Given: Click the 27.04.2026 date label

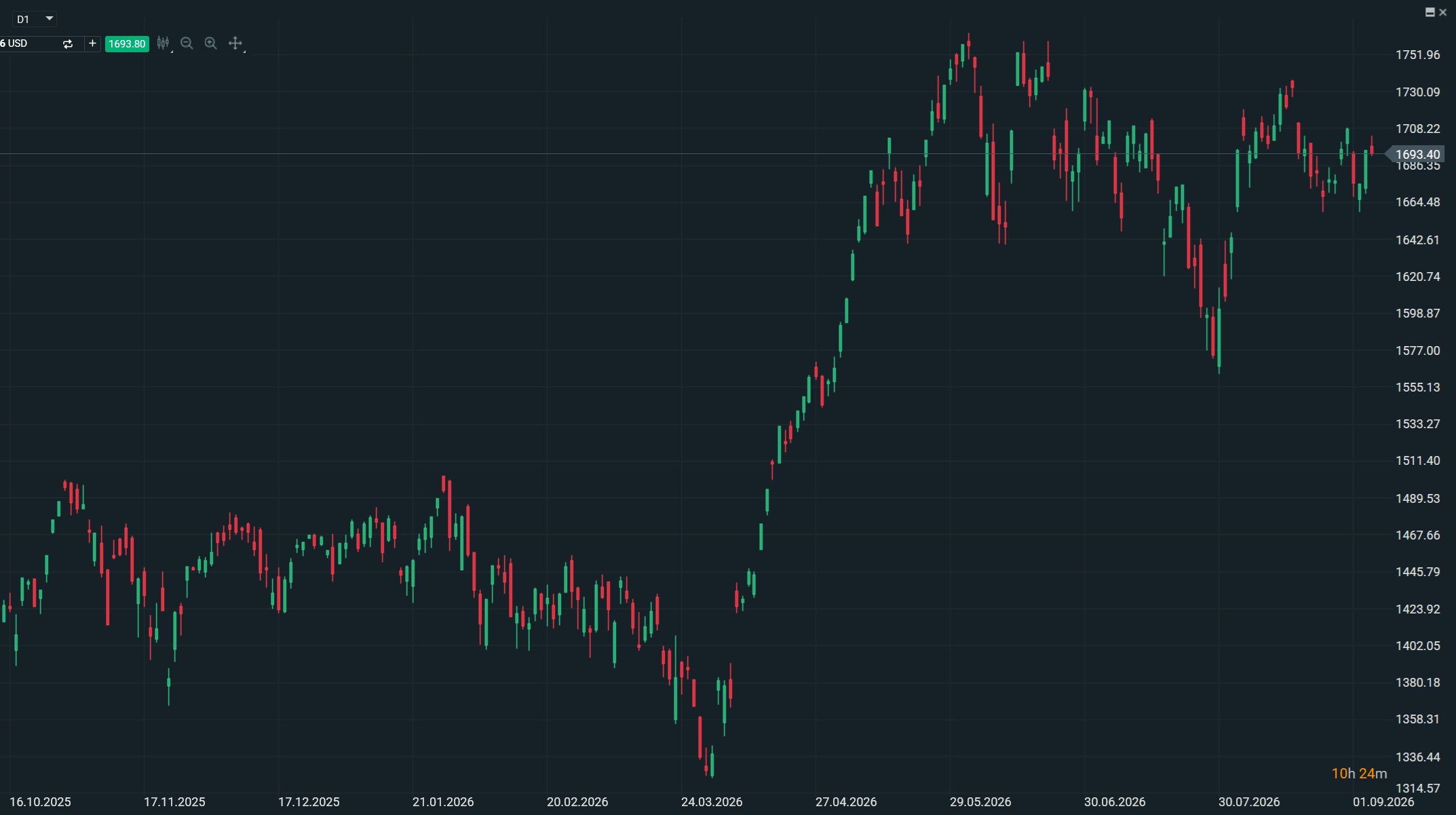Looking at the screenshot, I should pos(846,802).
